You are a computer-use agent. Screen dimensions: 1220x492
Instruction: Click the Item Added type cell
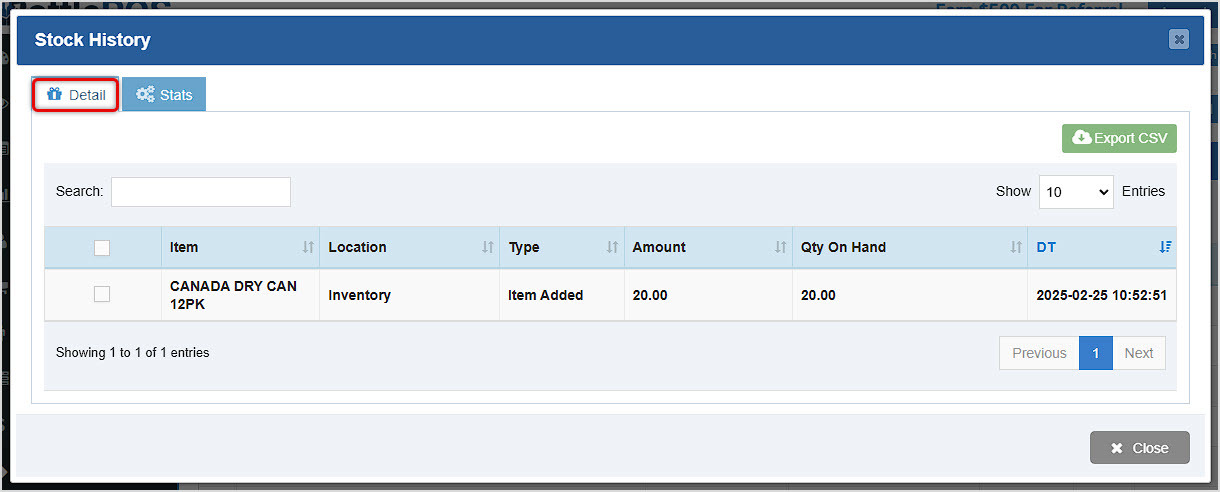(562, 295)
